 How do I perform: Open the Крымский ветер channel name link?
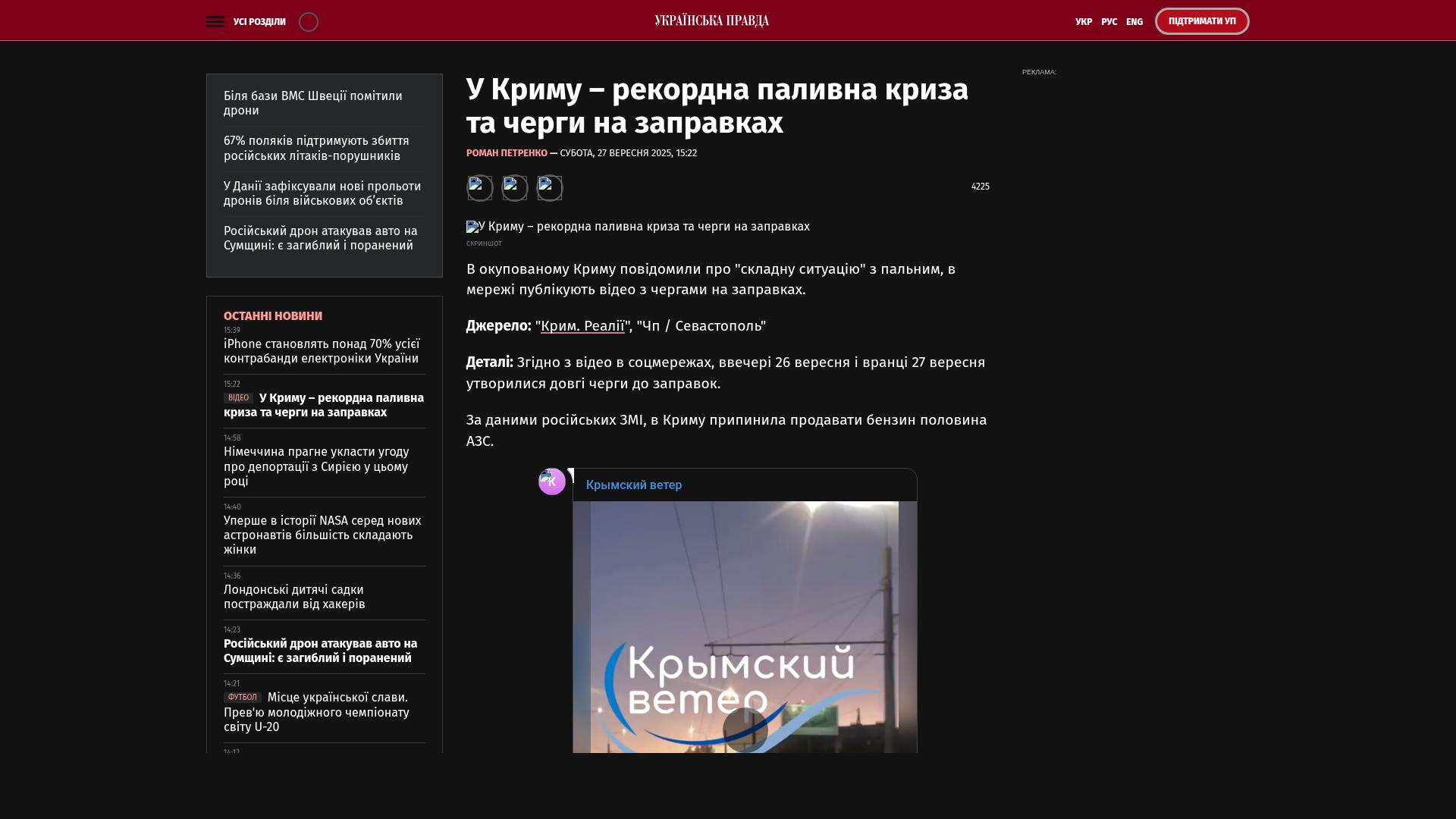click(x=634, y=485)
